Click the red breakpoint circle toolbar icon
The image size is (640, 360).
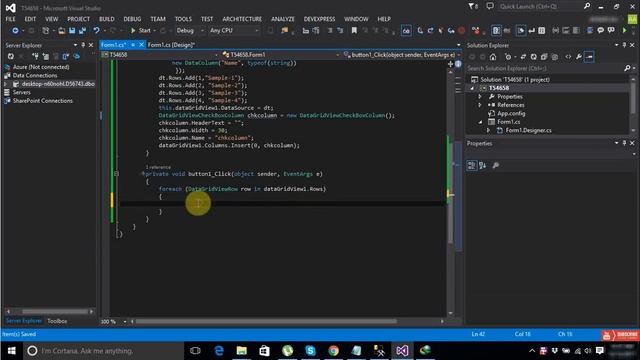point(462,31)
